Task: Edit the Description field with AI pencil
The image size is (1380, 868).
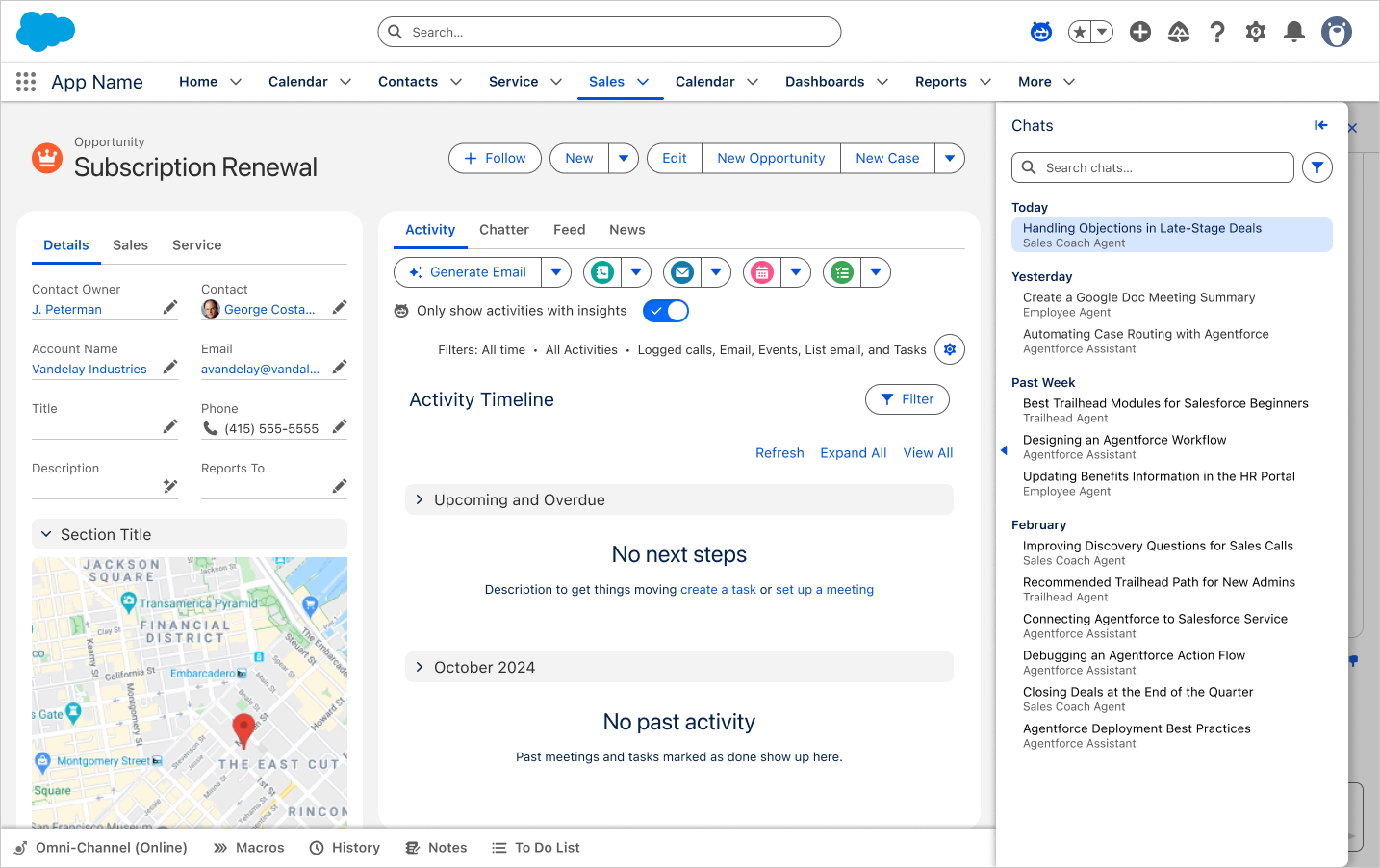Action: (x=170, y=487)
